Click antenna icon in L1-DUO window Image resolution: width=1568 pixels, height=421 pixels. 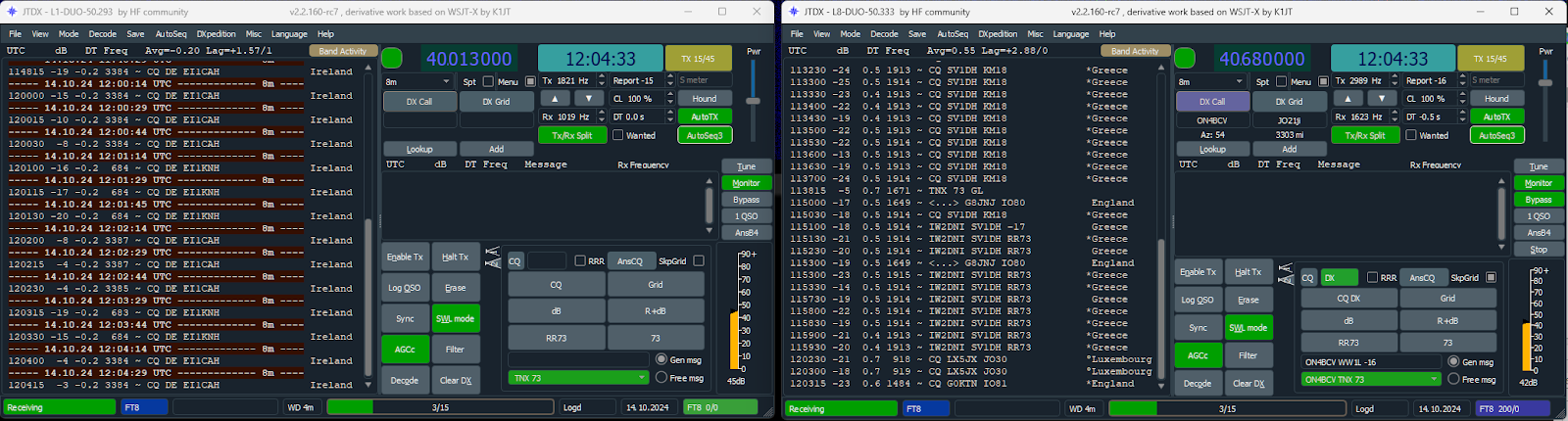tap(492, 258)
